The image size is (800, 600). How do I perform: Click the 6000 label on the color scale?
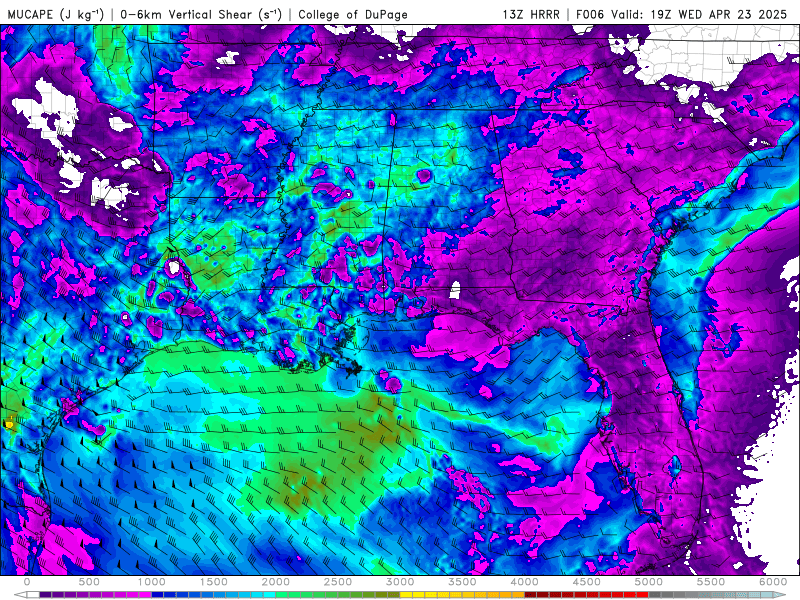click(773, 582)
